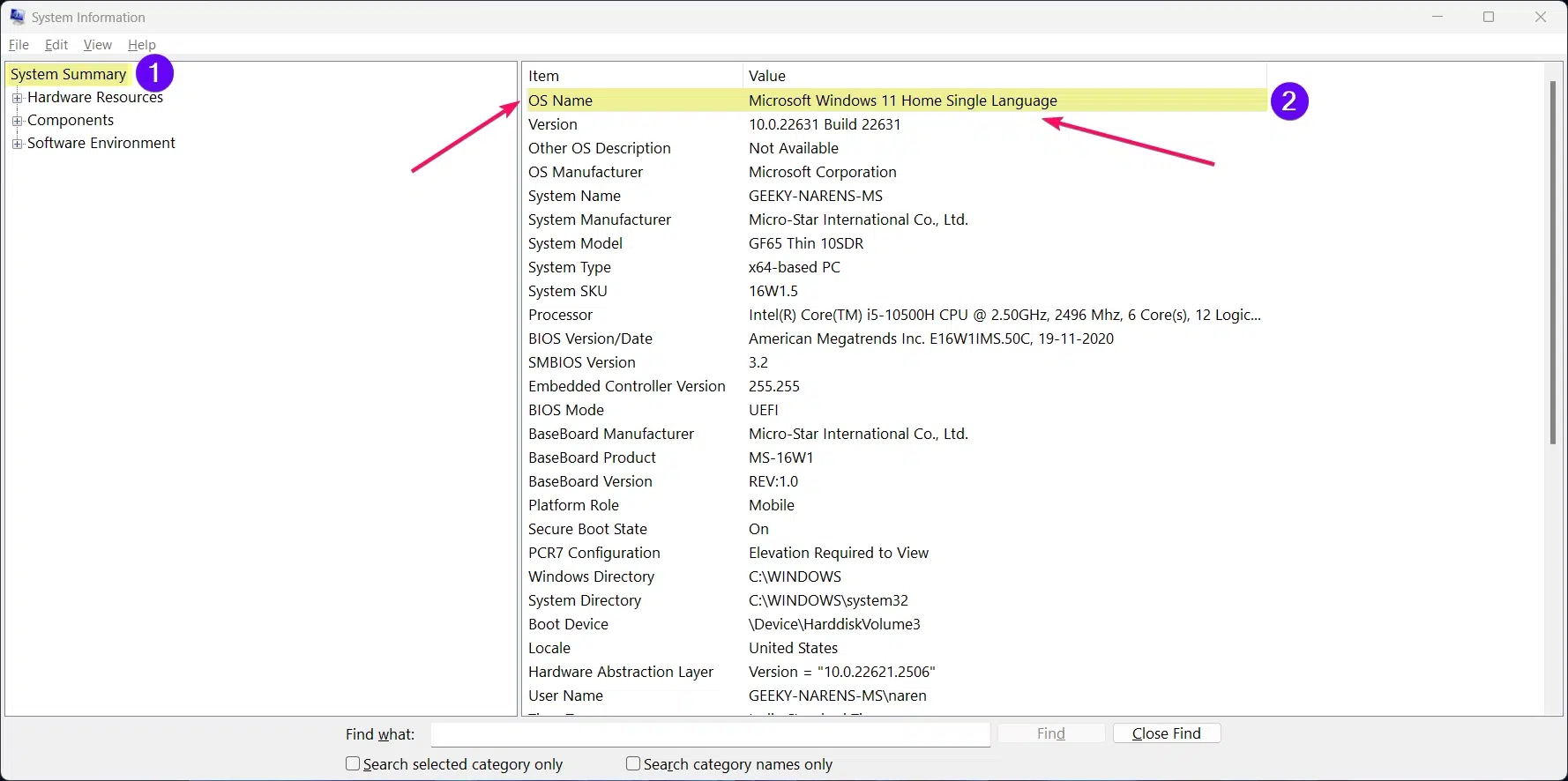Click the value \Device\HarddiskVolume3

pos(834,624)
